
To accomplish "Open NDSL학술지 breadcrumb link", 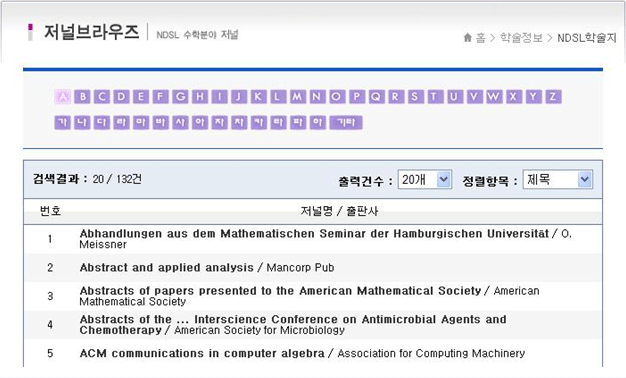I will pyautogui.click(x=587, y=38).
